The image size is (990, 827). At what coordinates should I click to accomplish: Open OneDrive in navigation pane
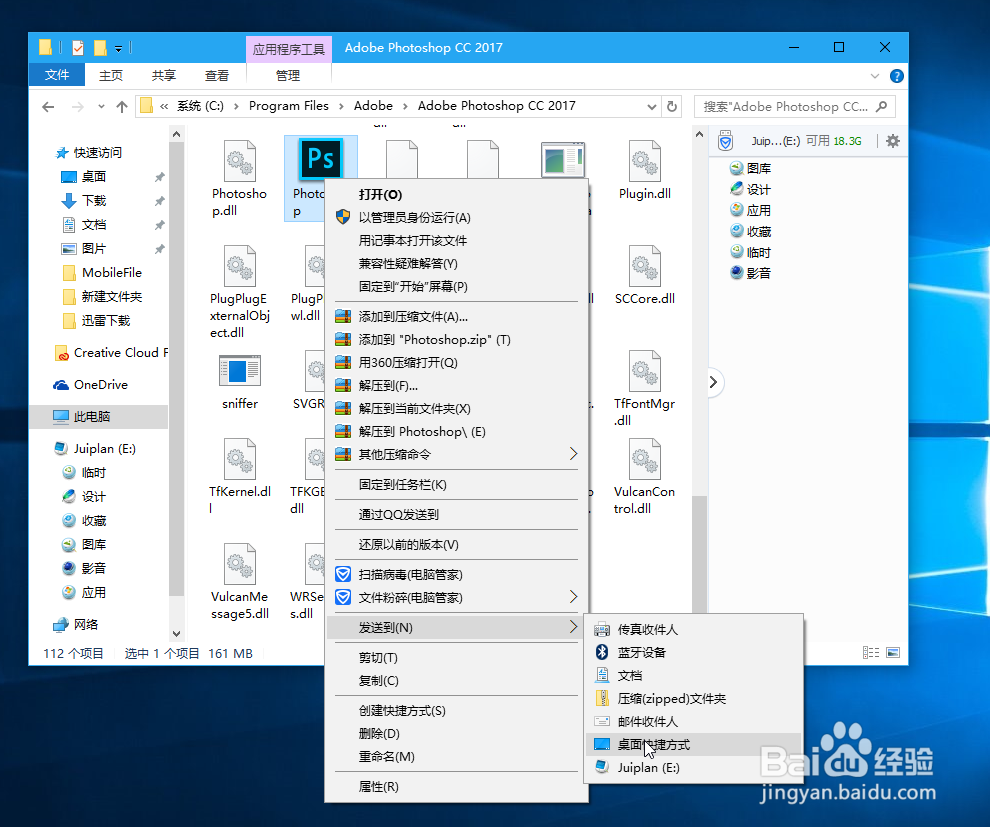tap(92, 385)
